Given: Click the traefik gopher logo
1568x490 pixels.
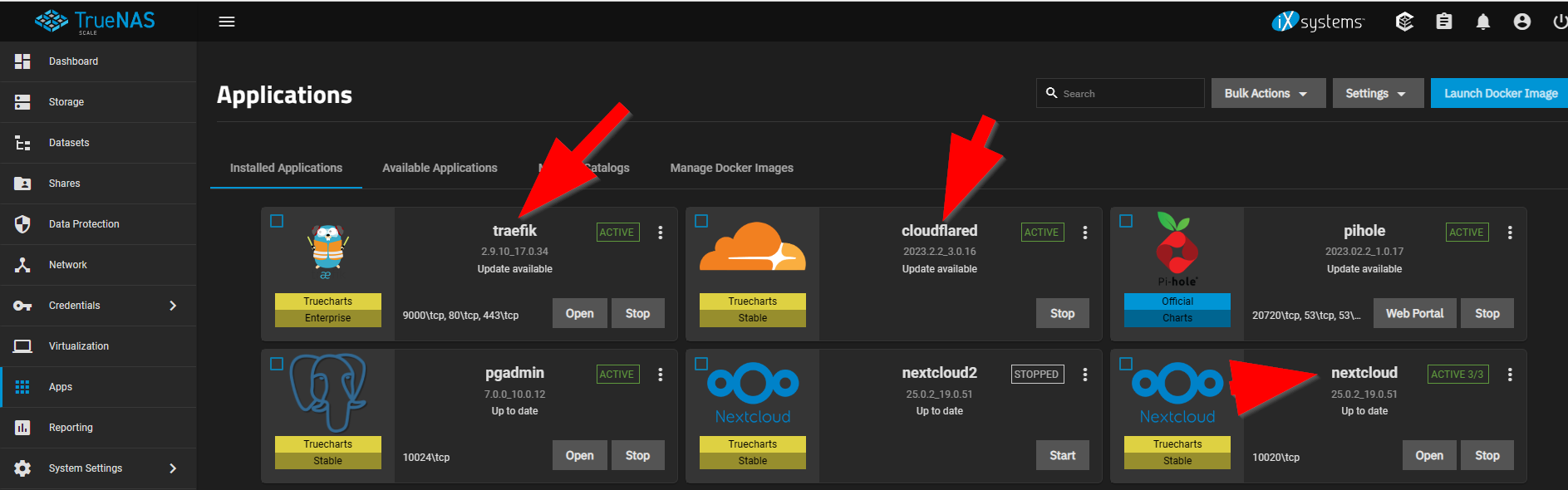Looking at the screenshot, I should pos(328,251).
